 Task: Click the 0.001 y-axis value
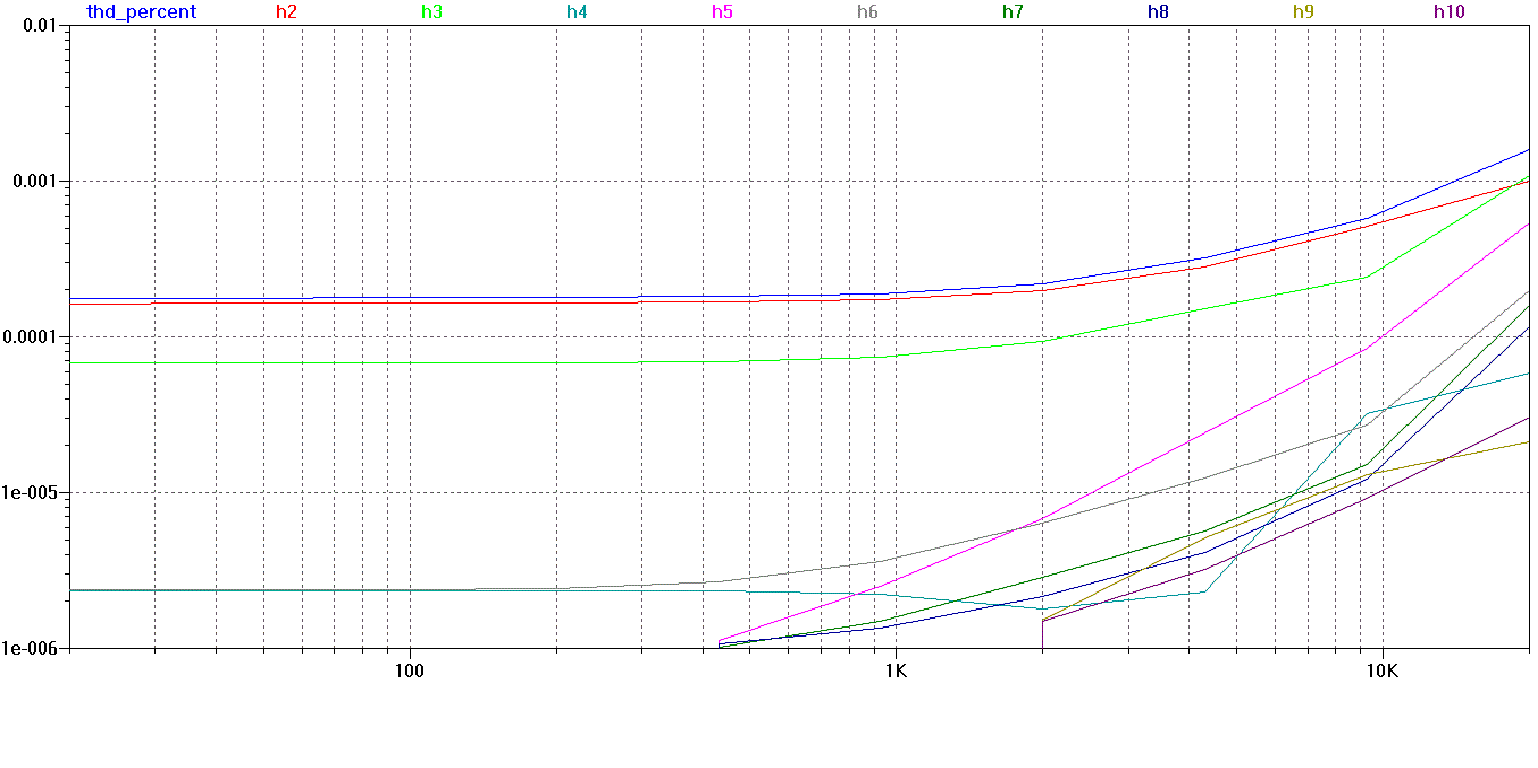click(x=36, y=181)
